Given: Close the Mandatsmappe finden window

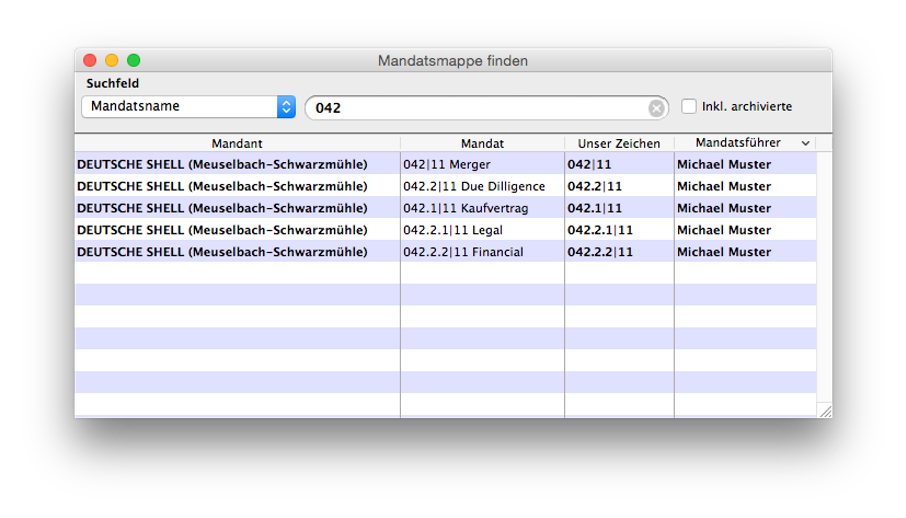Looking at the screenshot, I should [90, 60].
